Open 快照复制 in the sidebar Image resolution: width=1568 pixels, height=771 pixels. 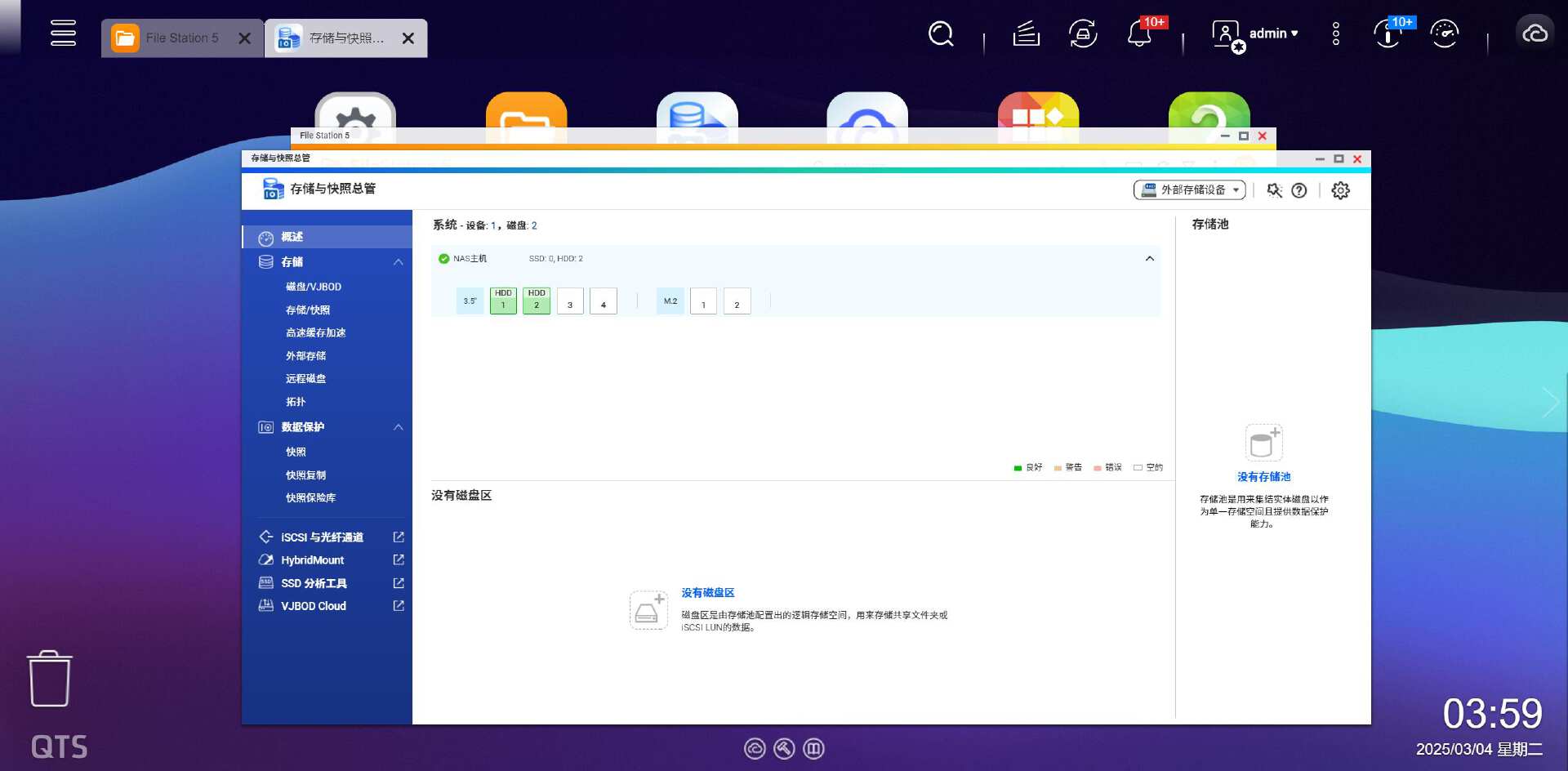pos(305,475)
